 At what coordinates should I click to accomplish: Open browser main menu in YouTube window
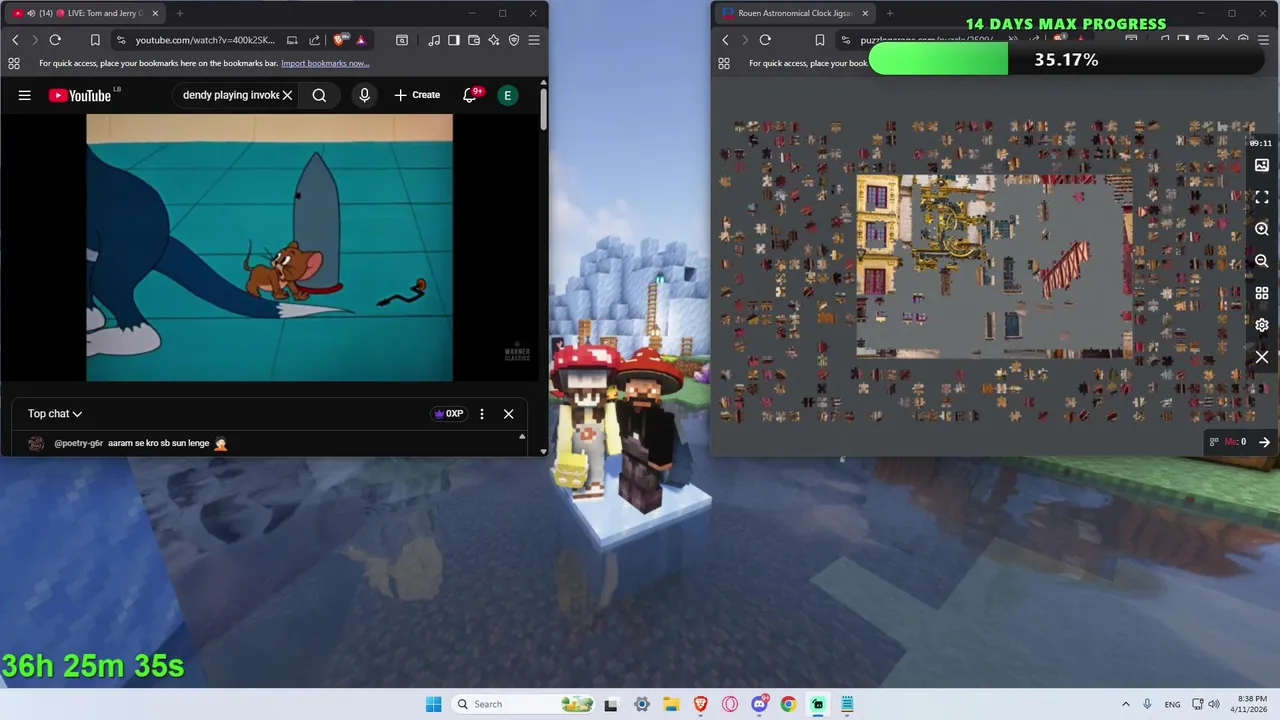pos(534,40)
